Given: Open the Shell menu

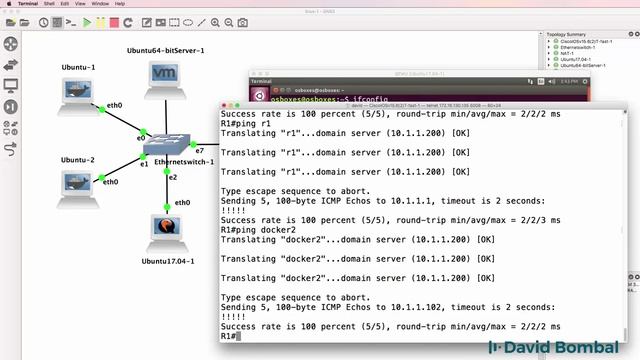Looking at the screenshot, I should click(49, 4).
